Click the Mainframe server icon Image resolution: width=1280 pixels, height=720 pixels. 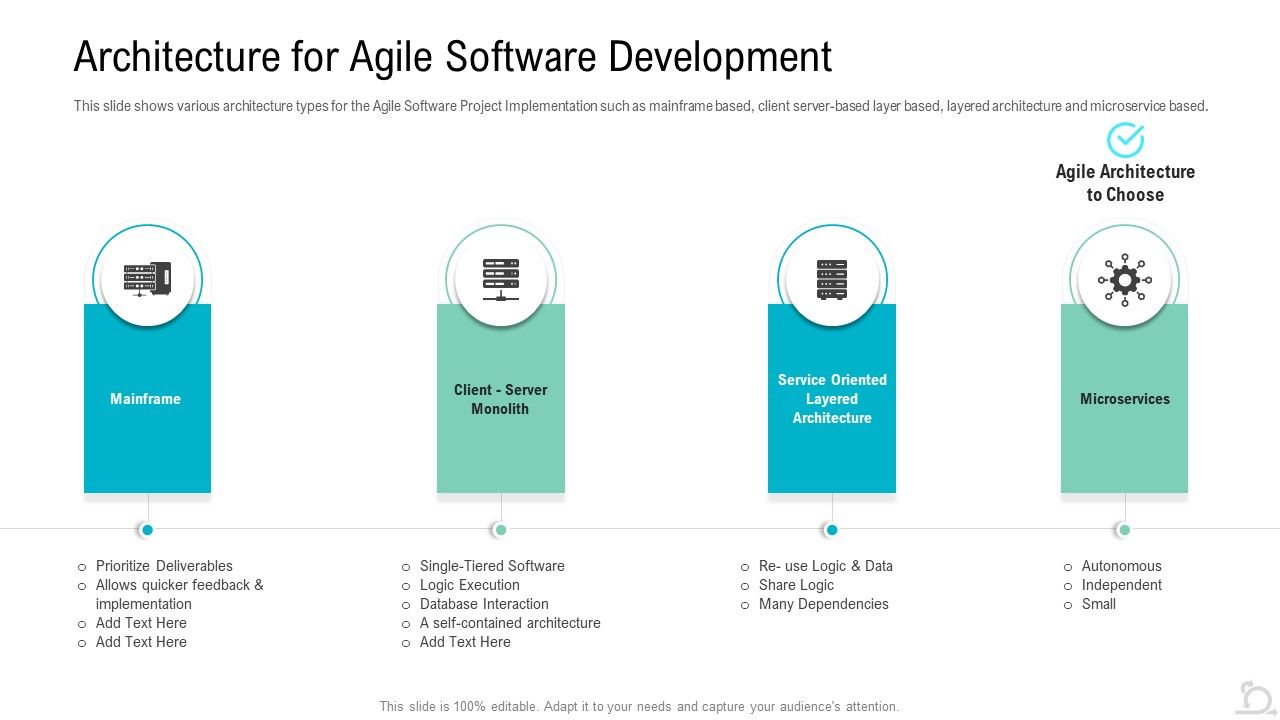pyautogui.click(x=147, y=279)
